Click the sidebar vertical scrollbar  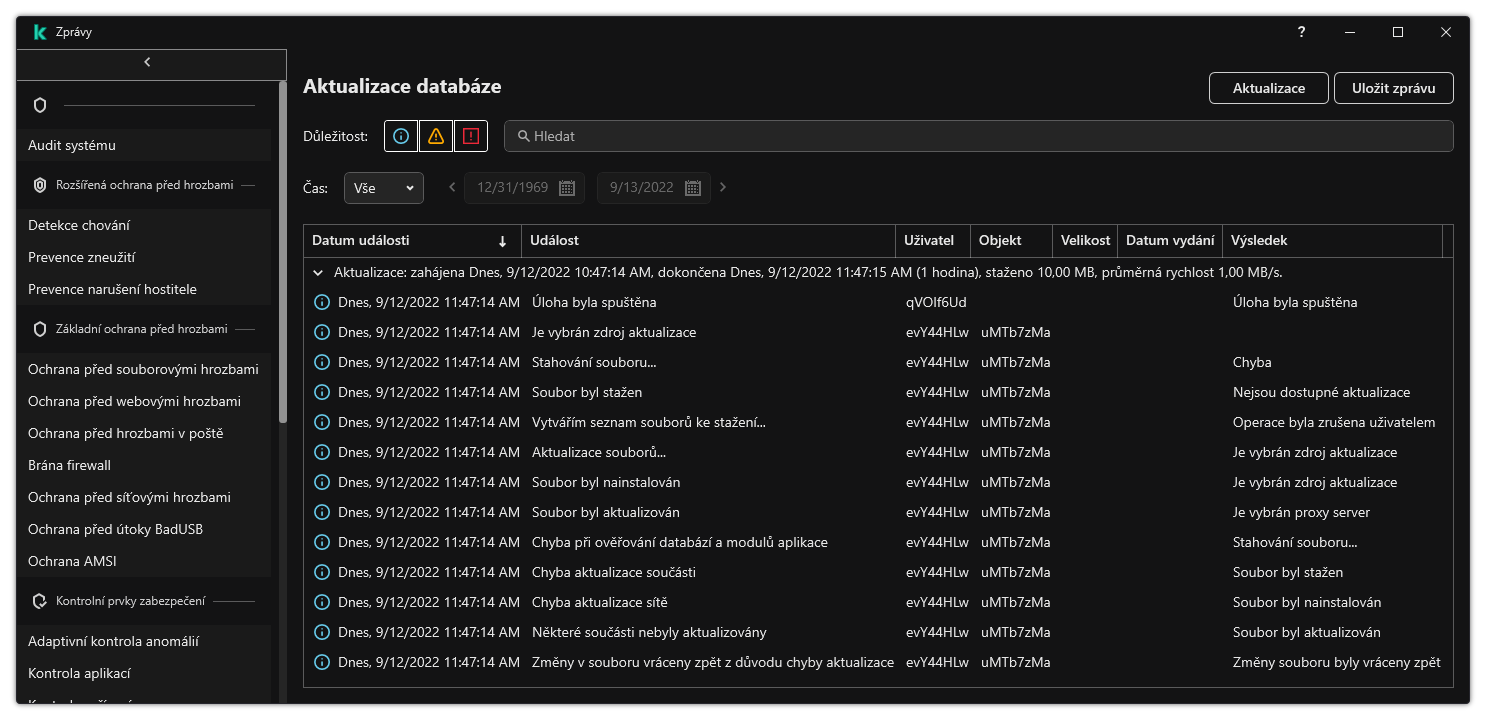point(282,250)
